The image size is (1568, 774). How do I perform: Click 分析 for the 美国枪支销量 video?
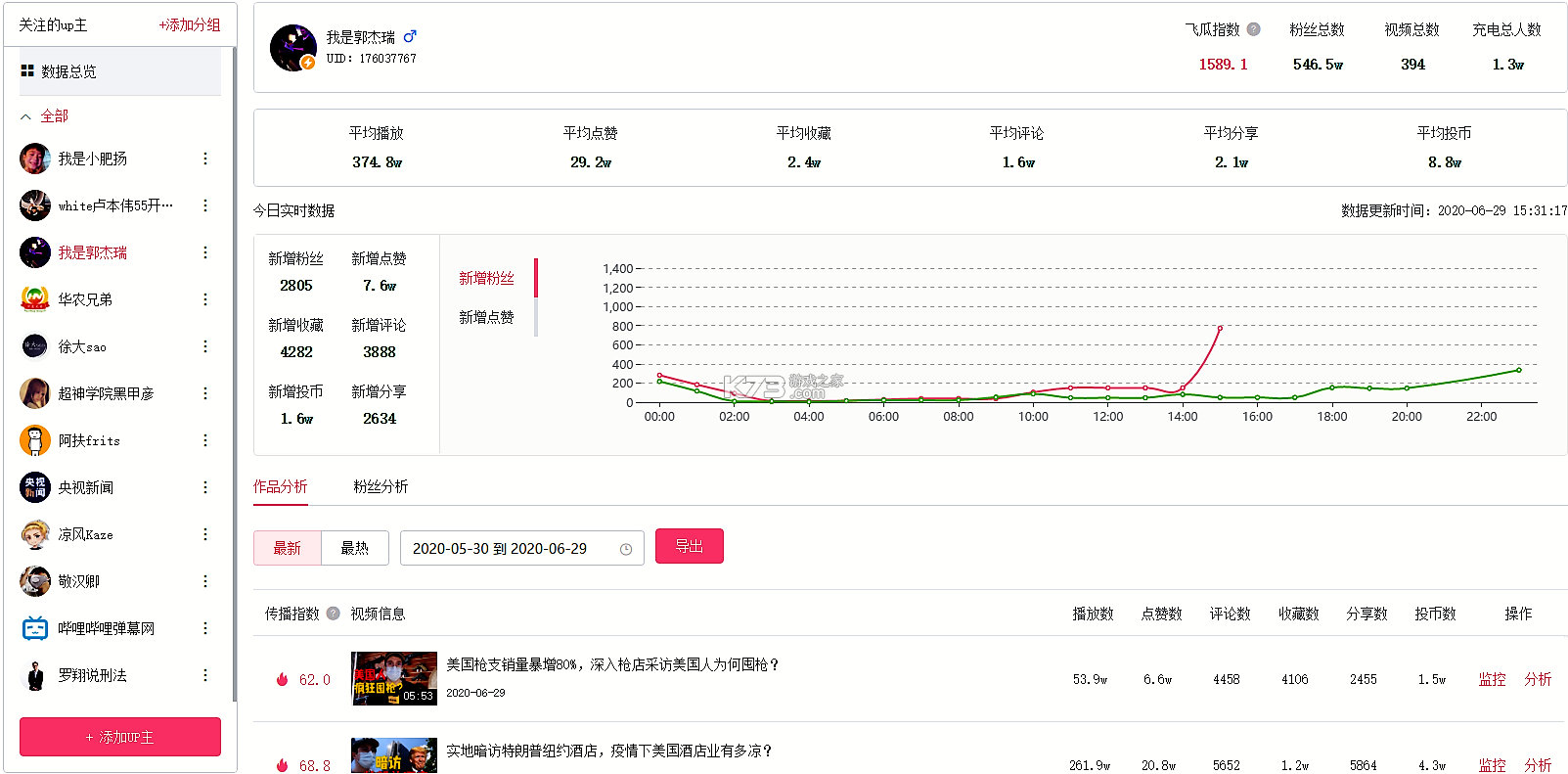(x=1538, y=679)
